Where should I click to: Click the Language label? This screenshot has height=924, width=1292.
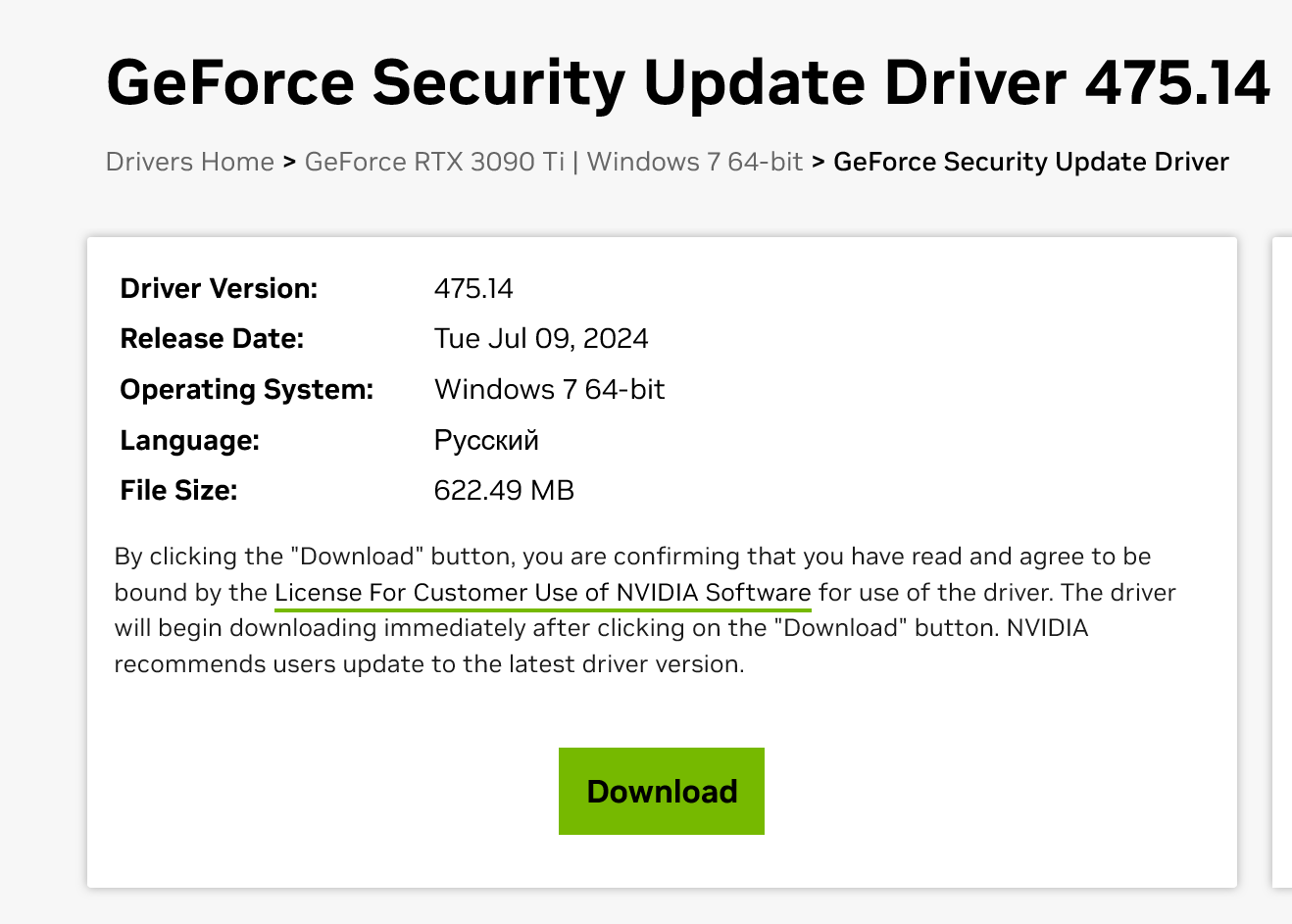tap(189, 440)
